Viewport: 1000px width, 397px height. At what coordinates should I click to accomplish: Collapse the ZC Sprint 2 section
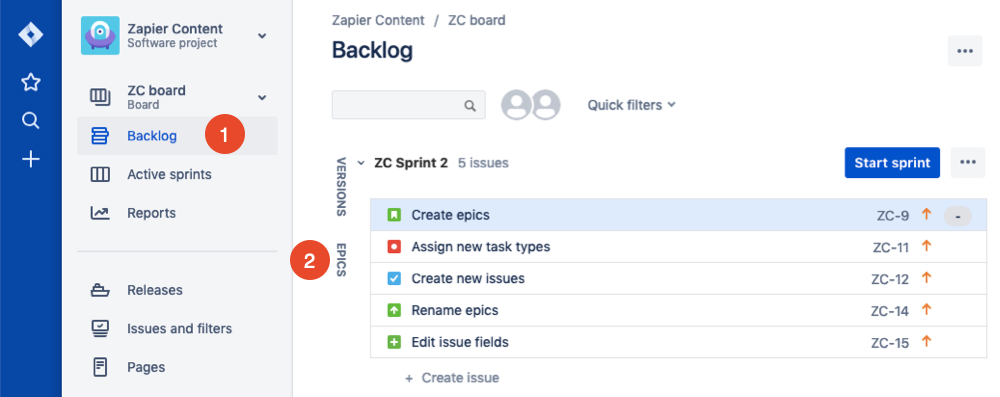click(x=361, y=163)
